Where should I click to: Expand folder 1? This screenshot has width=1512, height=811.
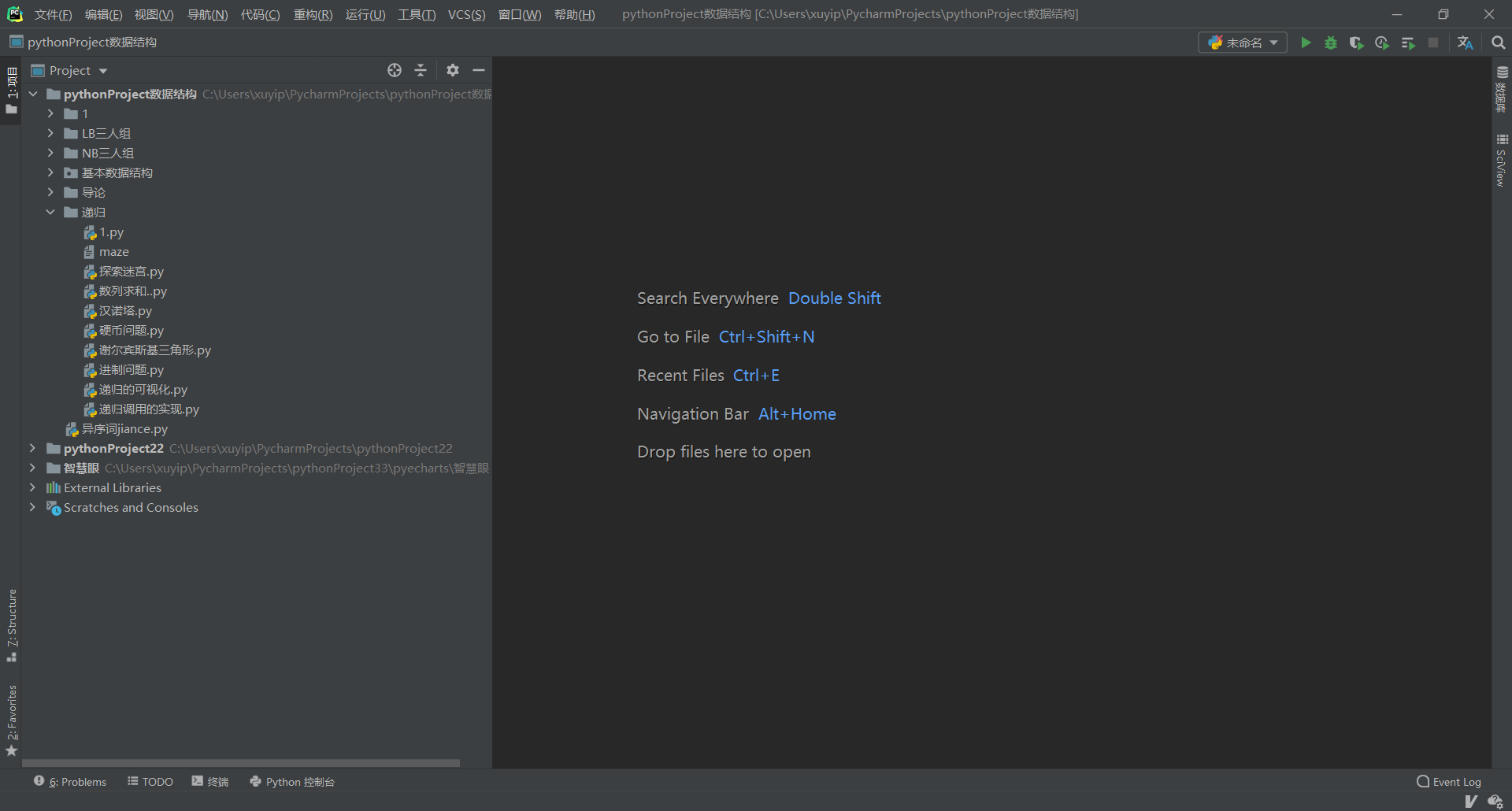pos(50,113)
